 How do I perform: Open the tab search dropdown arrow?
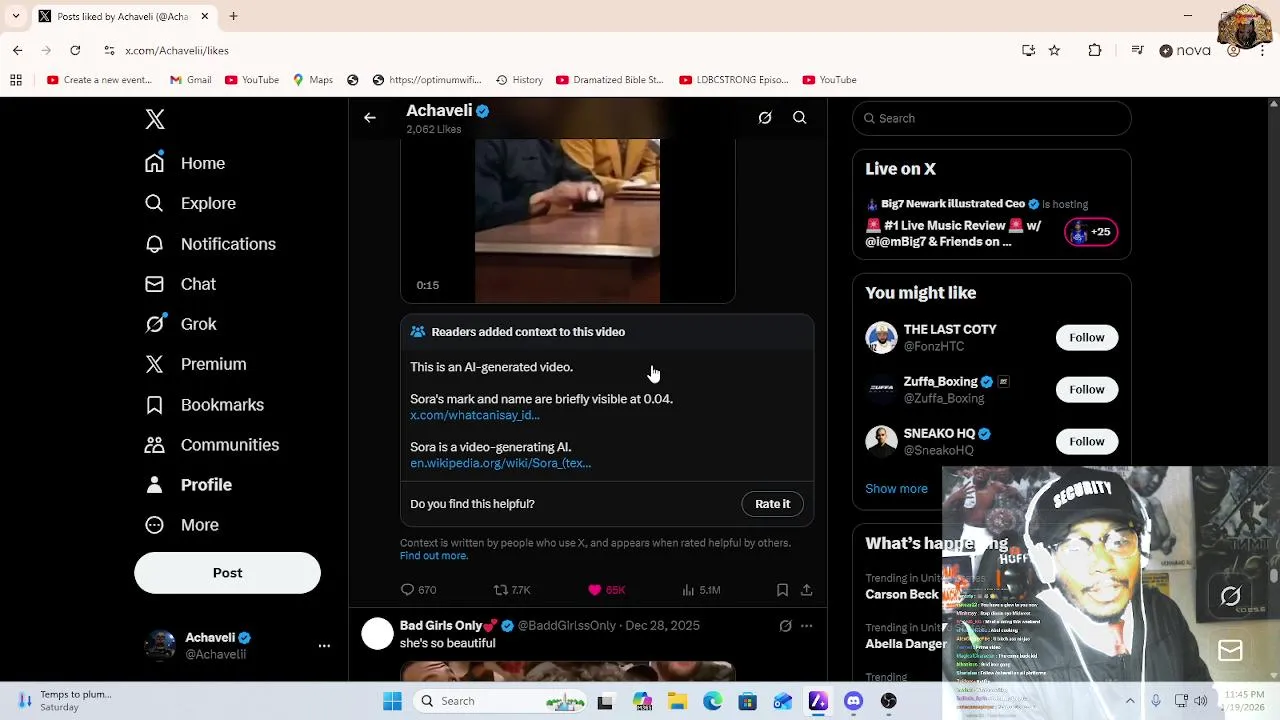pos(15,16)
